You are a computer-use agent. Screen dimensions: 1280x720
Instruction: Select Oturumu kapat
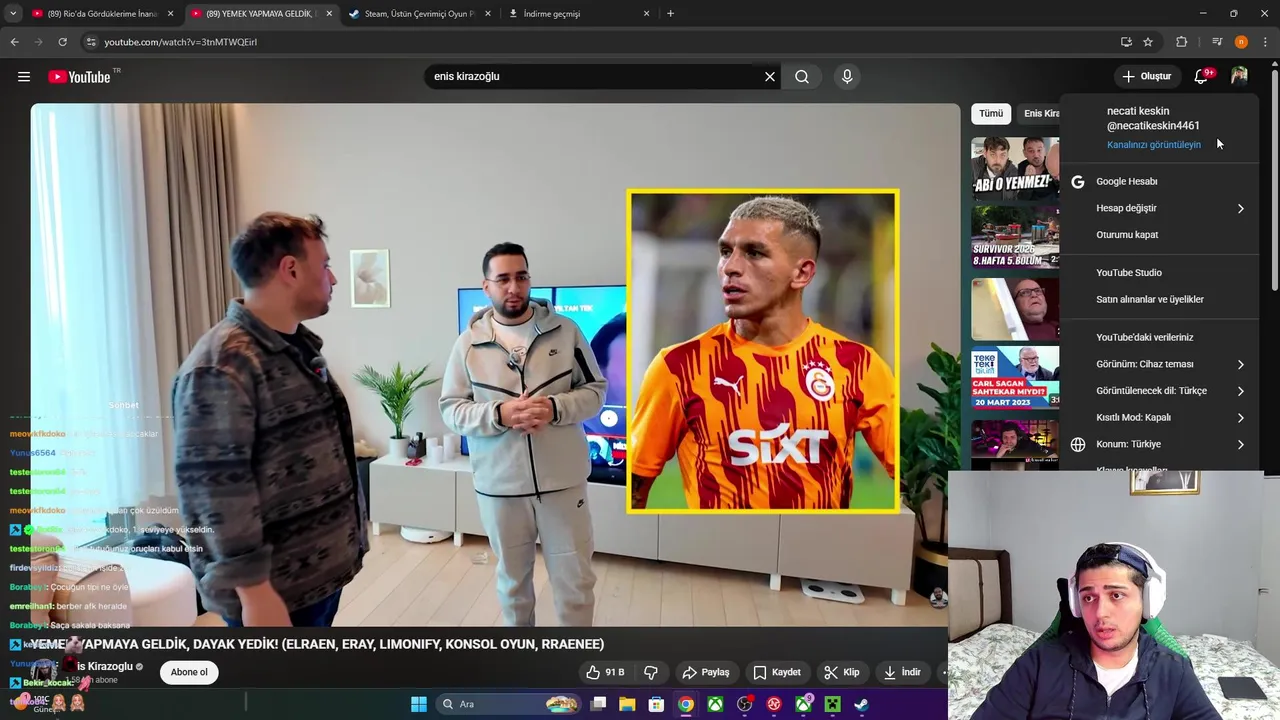1160,235
